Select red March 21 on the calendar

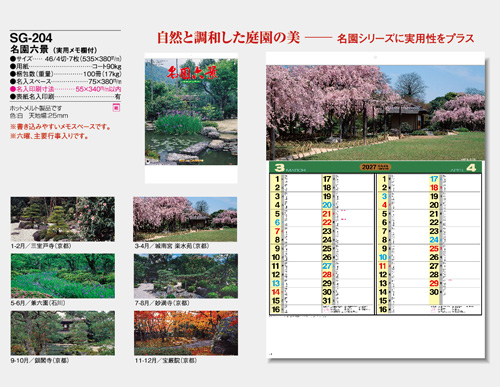327,214
